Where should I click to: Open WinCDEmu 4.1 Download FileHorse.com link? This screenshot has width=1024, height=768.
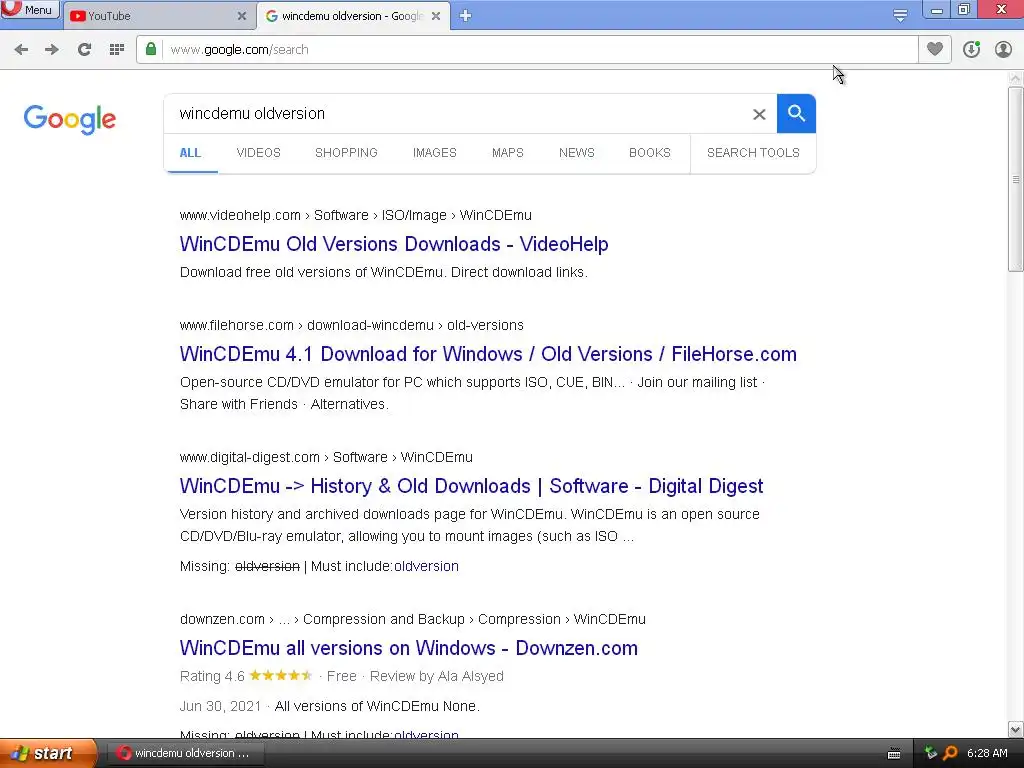[488, 354]
